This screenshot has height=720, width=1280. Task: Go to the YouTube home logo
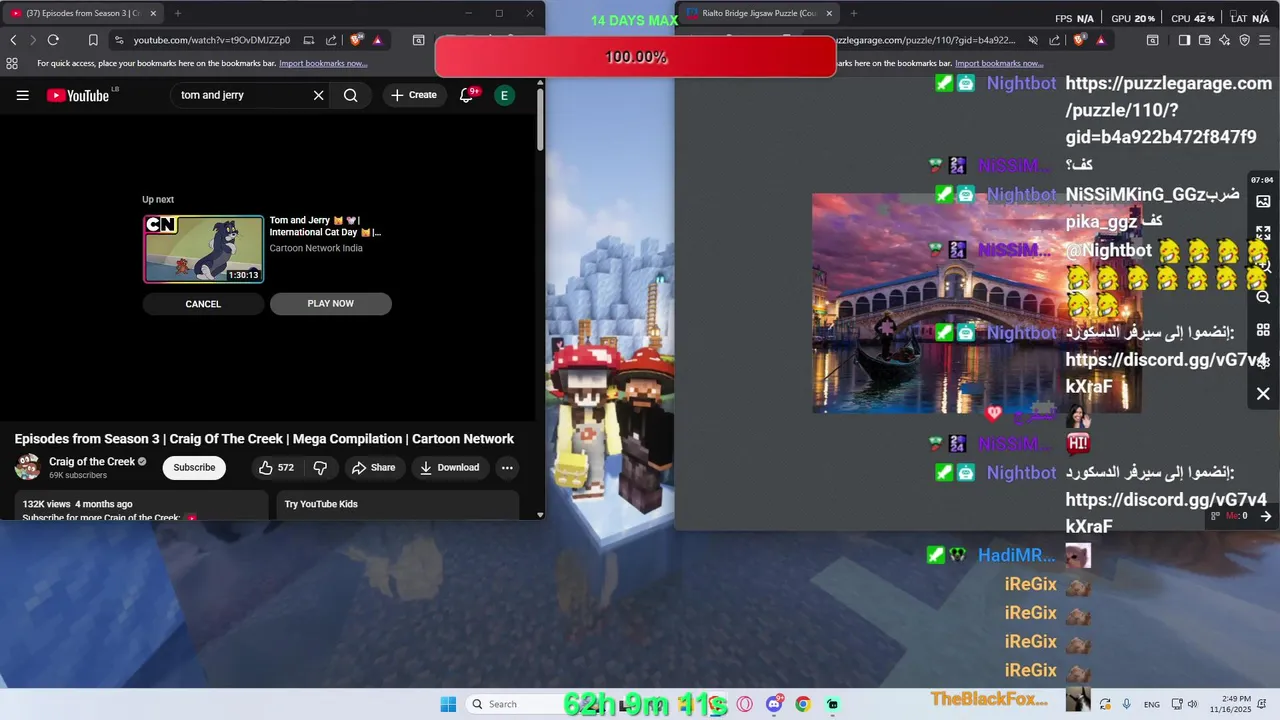pyautogui.click(x=78, y=95)
